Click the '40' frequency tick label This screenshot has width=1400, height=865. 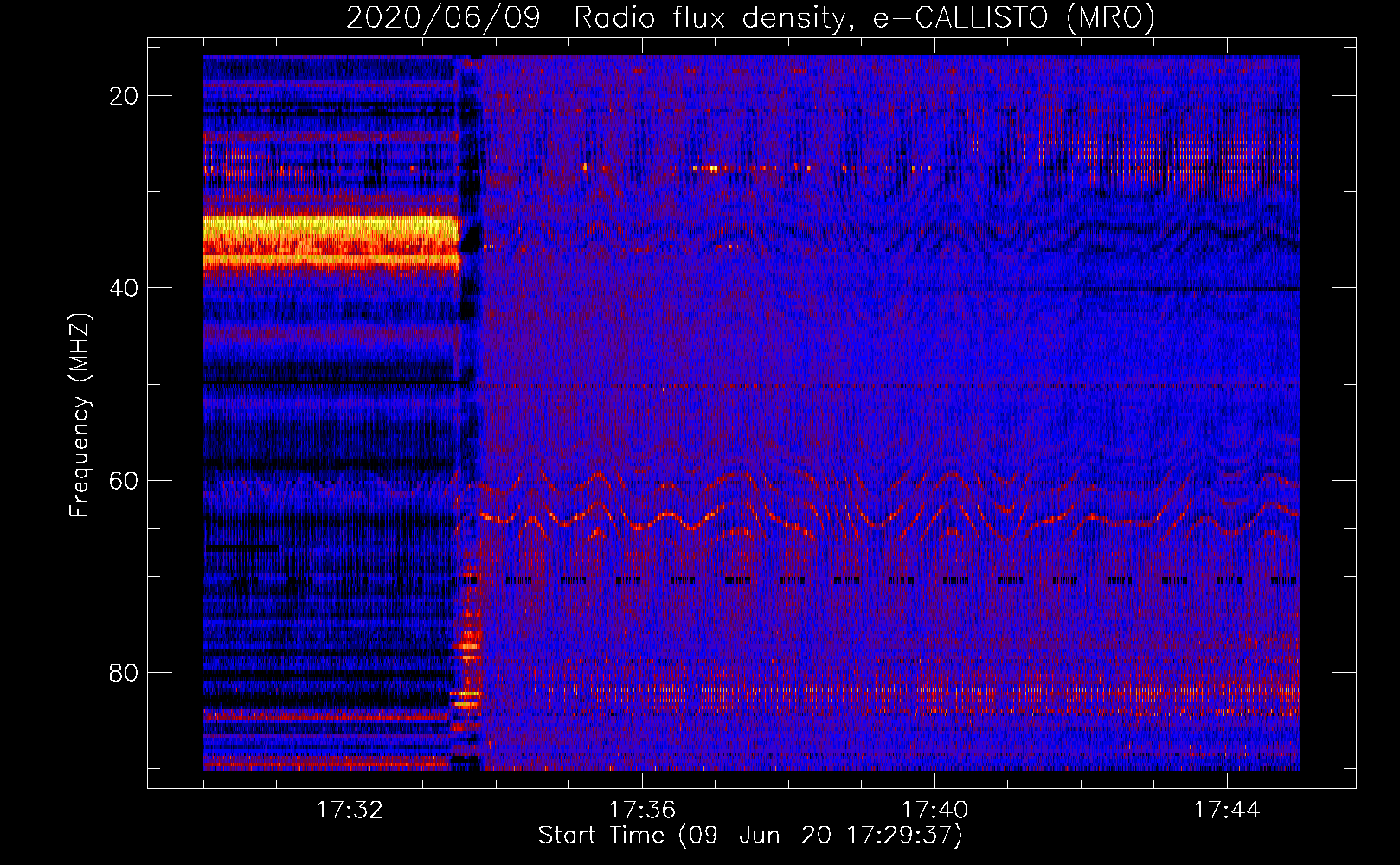(x=125, y=288)
